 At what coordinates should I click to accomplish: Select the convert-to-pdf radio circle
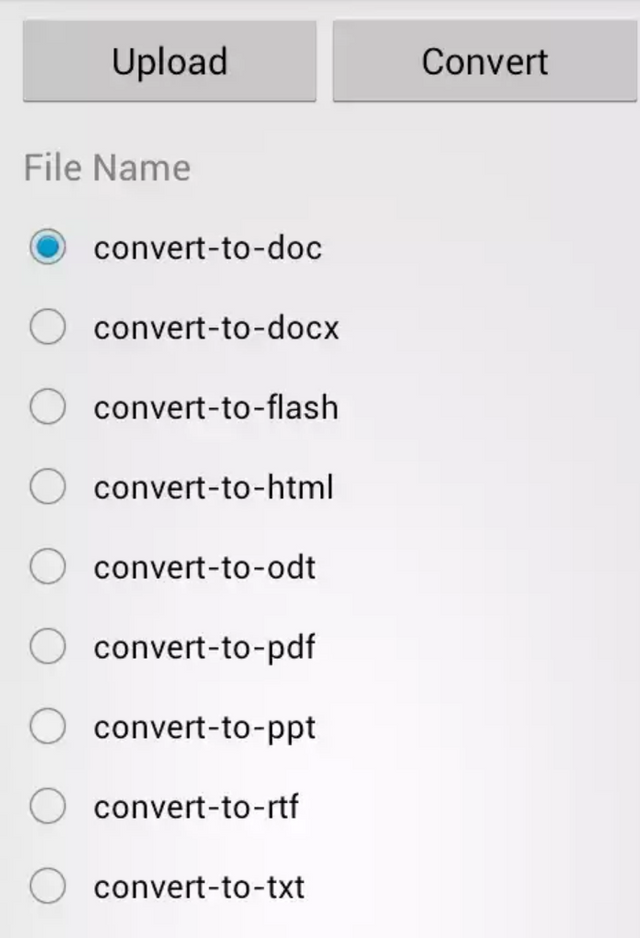coord(47,647)
